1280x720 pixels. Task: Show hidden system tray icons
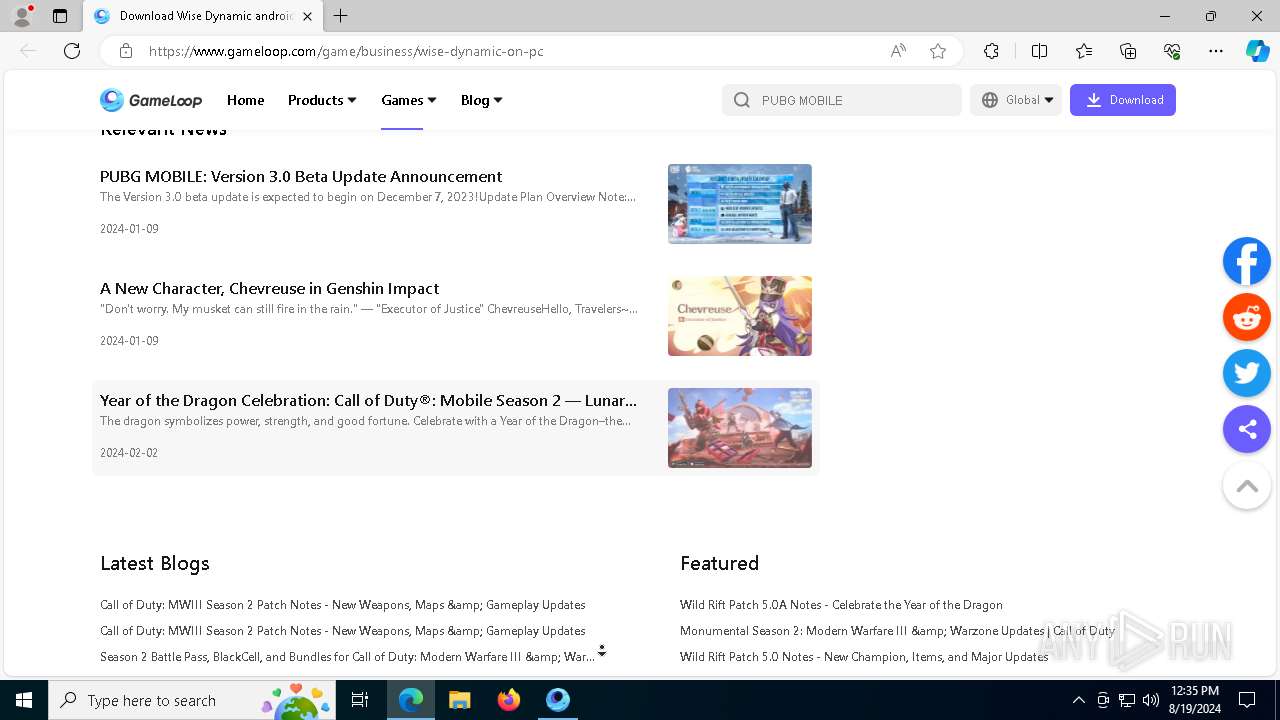coord(1078,700)
